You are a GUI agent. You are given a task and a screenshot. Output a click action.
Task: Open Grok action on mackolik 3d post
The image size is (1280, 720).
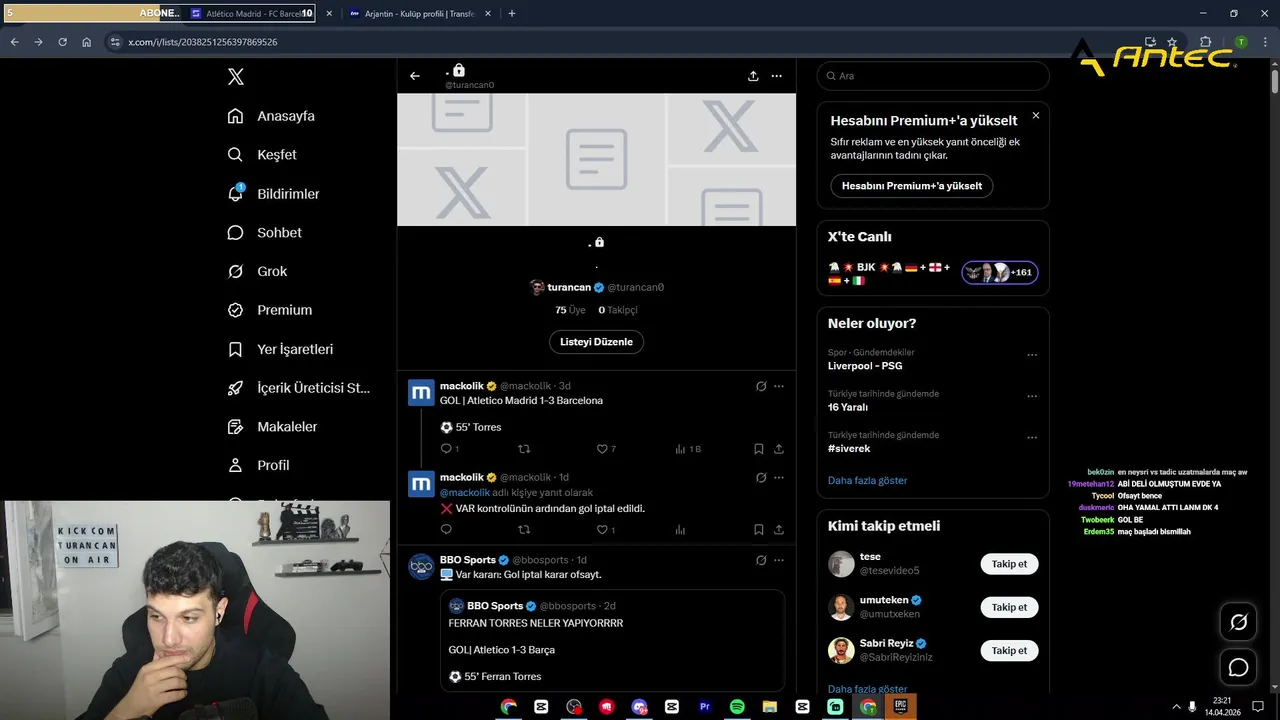pyautogui.click(x=761, y=386)
